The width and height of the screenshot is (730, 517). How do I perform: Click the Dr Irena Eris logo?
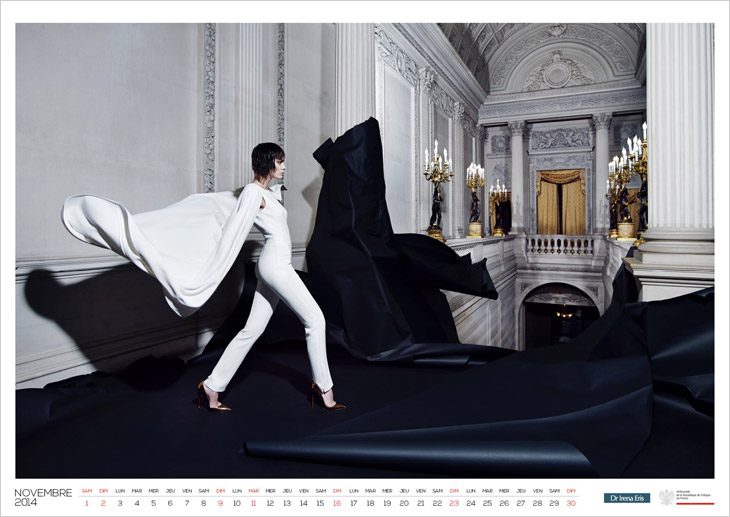point(627,497)
